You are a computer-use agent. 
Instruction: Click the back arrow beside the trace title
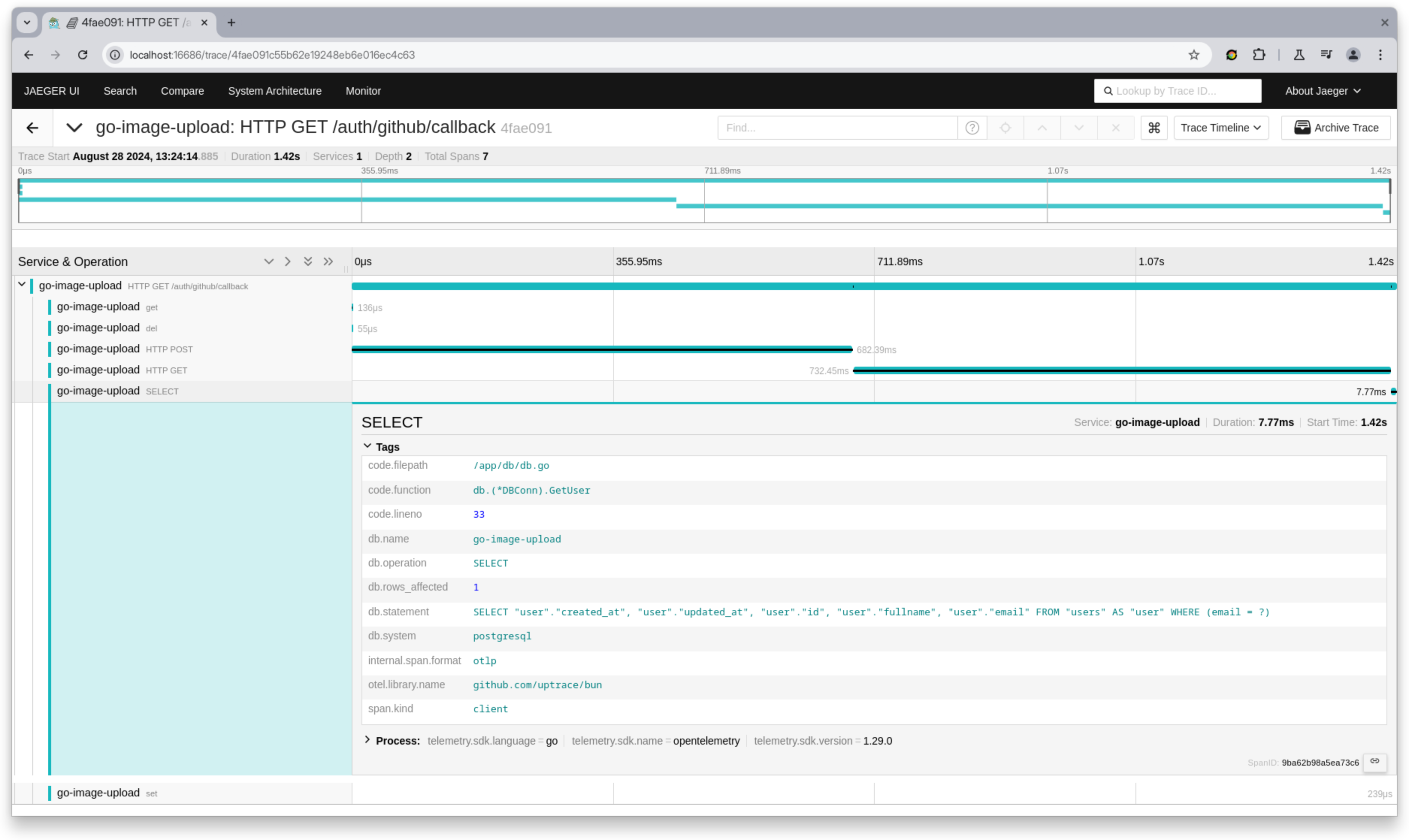tap(32, 127)
